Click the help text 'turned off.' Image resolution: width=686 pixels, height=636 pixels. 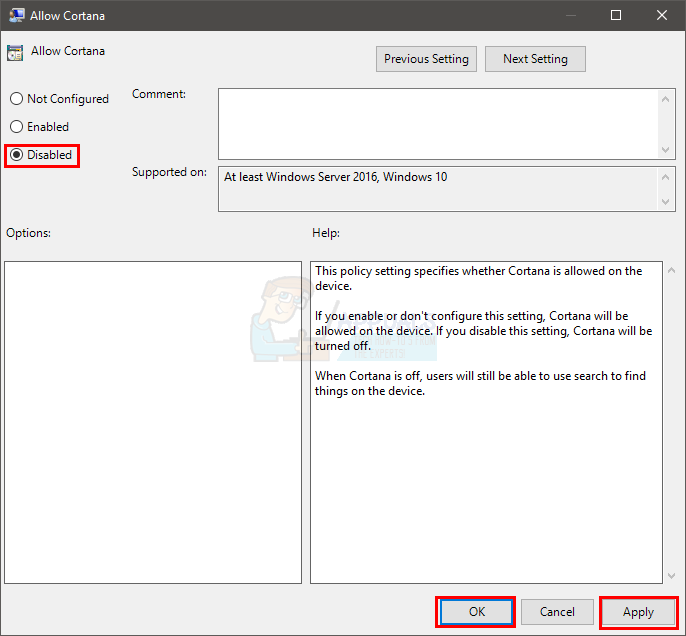343,346
